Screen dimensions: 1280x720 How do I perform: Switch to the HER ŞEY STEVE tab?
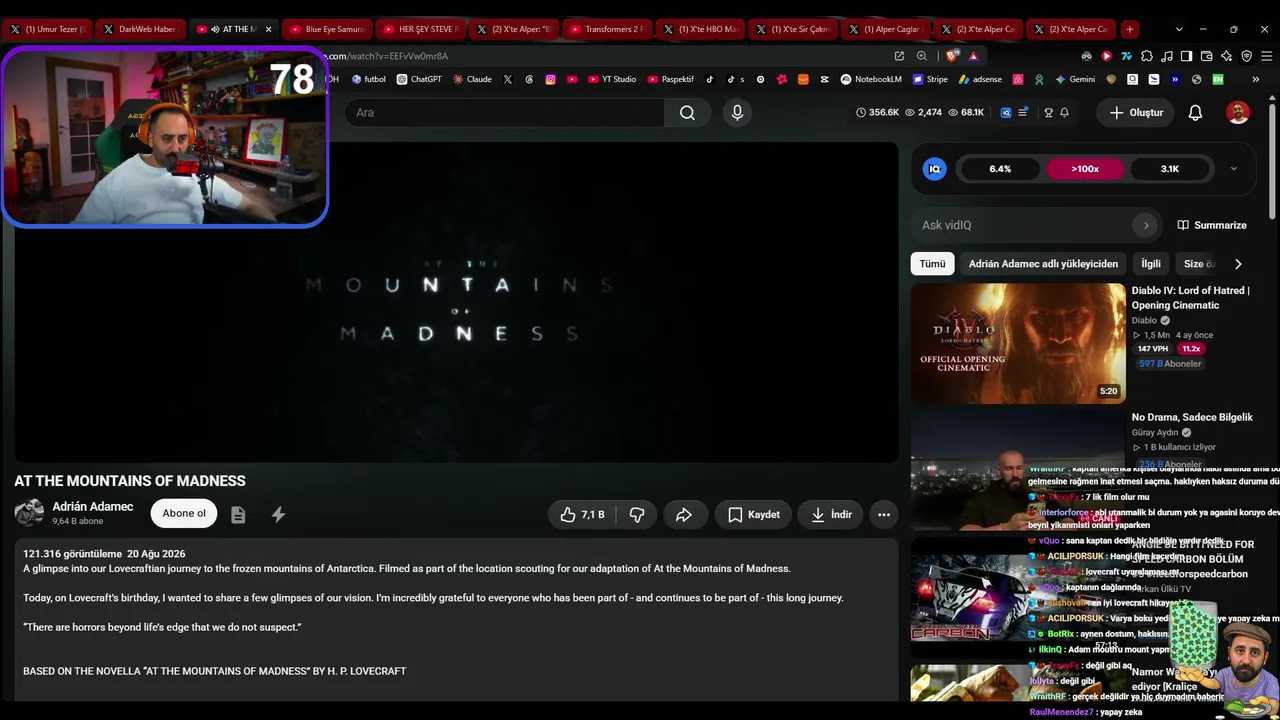pos(419,29)
